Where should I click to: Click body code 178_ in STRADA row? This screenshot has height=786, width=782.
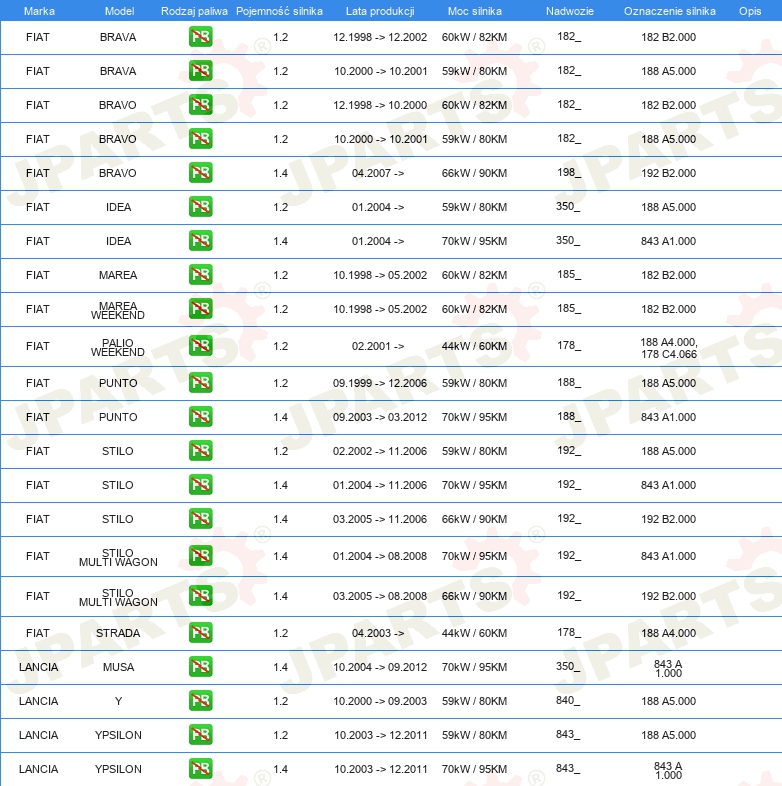pos(569,633)
